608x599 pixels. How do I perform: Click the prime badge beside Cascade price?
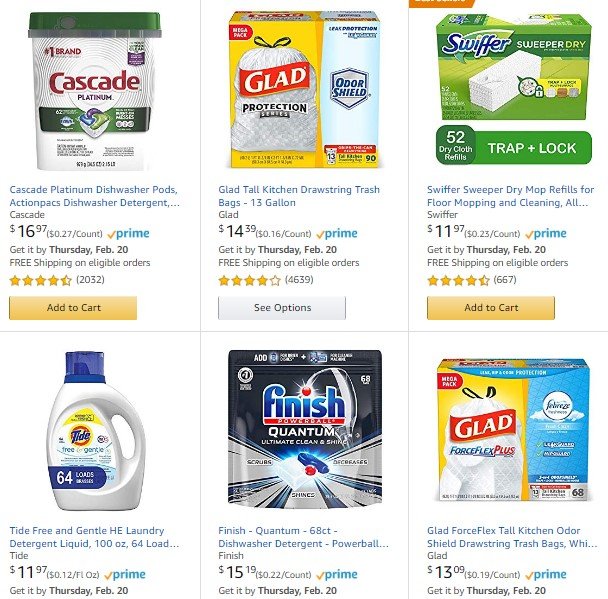128,233
